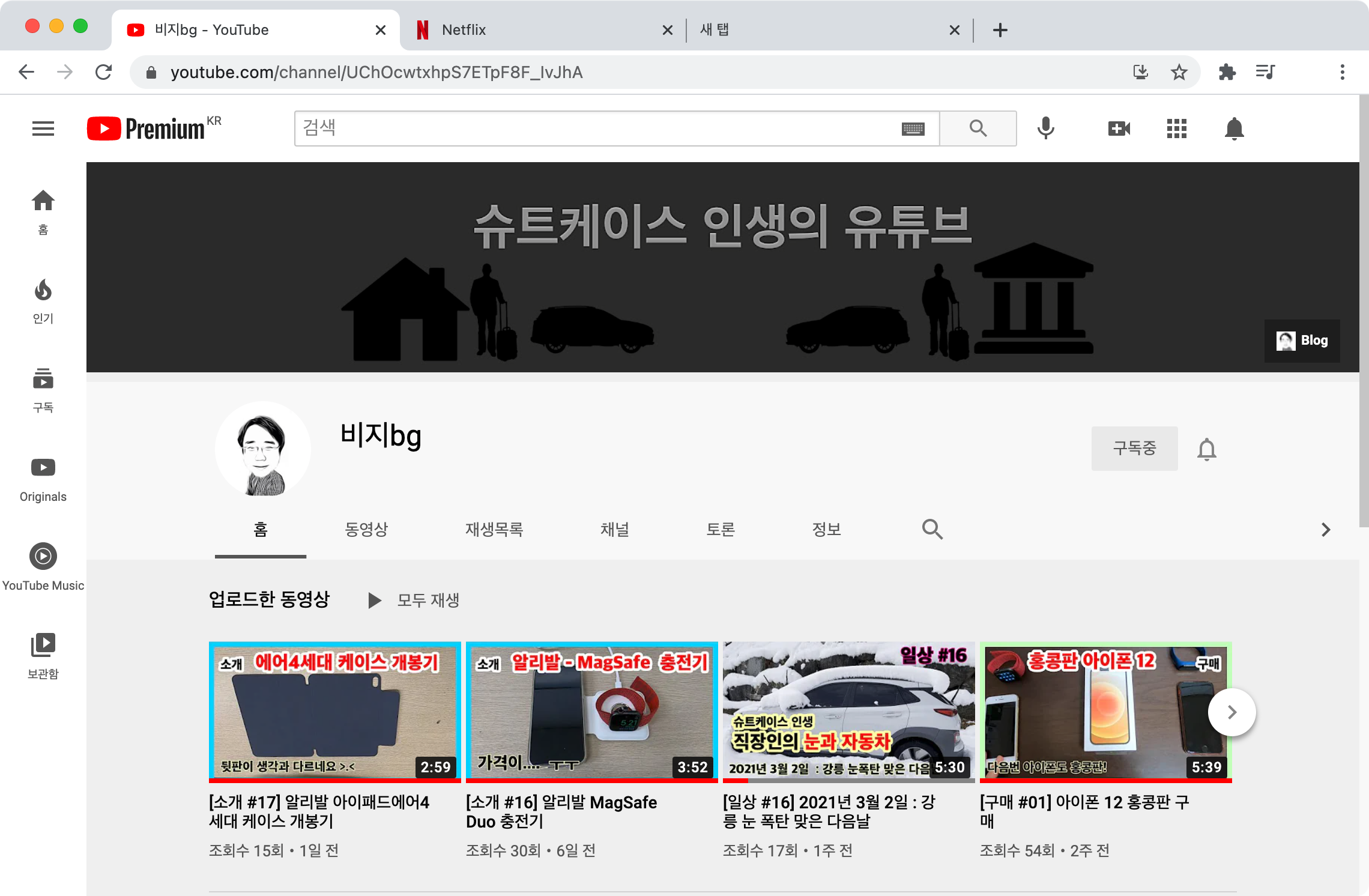Open notifications bell in YouTube header
Image resolution: width=1369 pixels, height=896 pixels.
click(x=1234, y=128)
